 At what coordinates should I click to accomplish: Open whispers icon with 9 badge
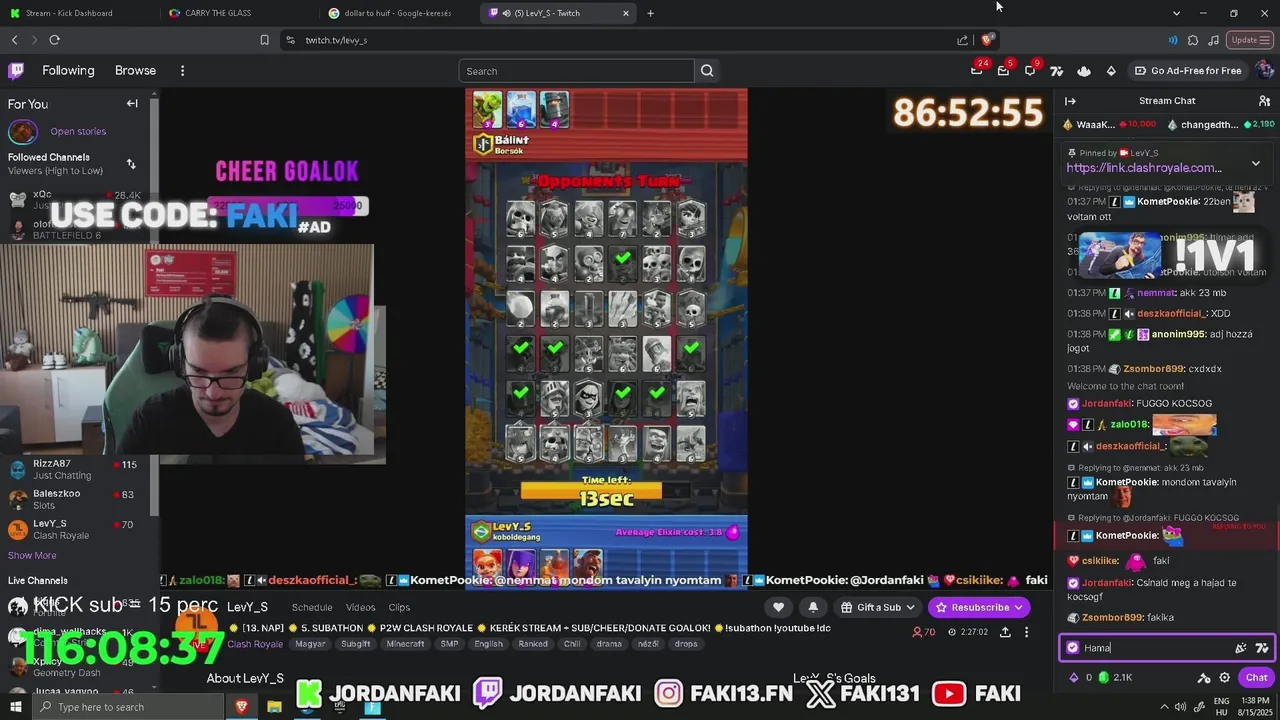(1030, 70)
